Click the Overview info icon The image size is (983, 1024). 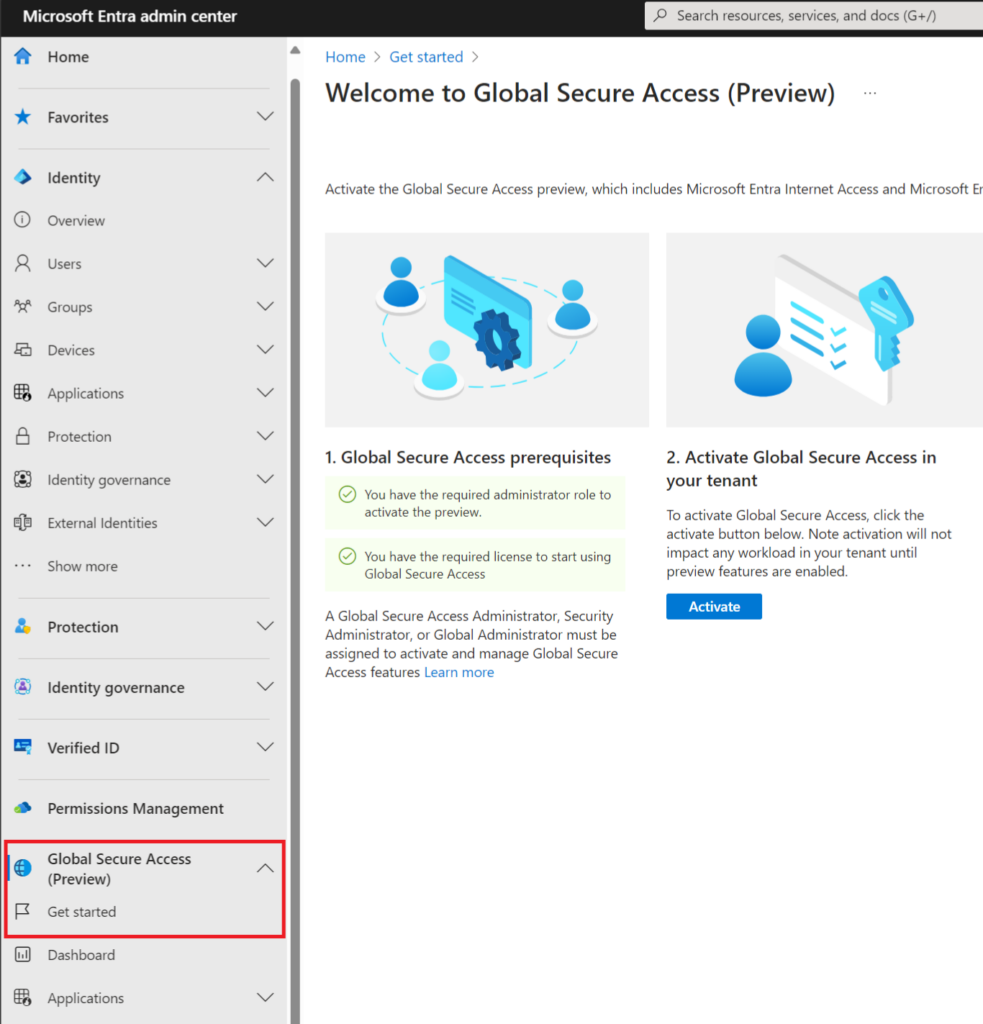[x=23, y=220]
